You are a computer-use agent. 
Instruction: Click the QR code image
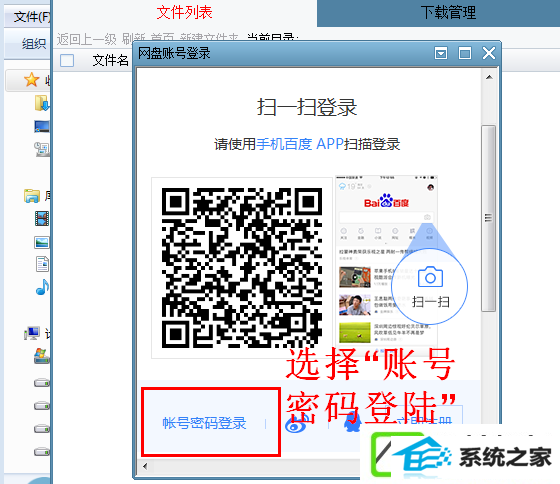pos(242,268)
